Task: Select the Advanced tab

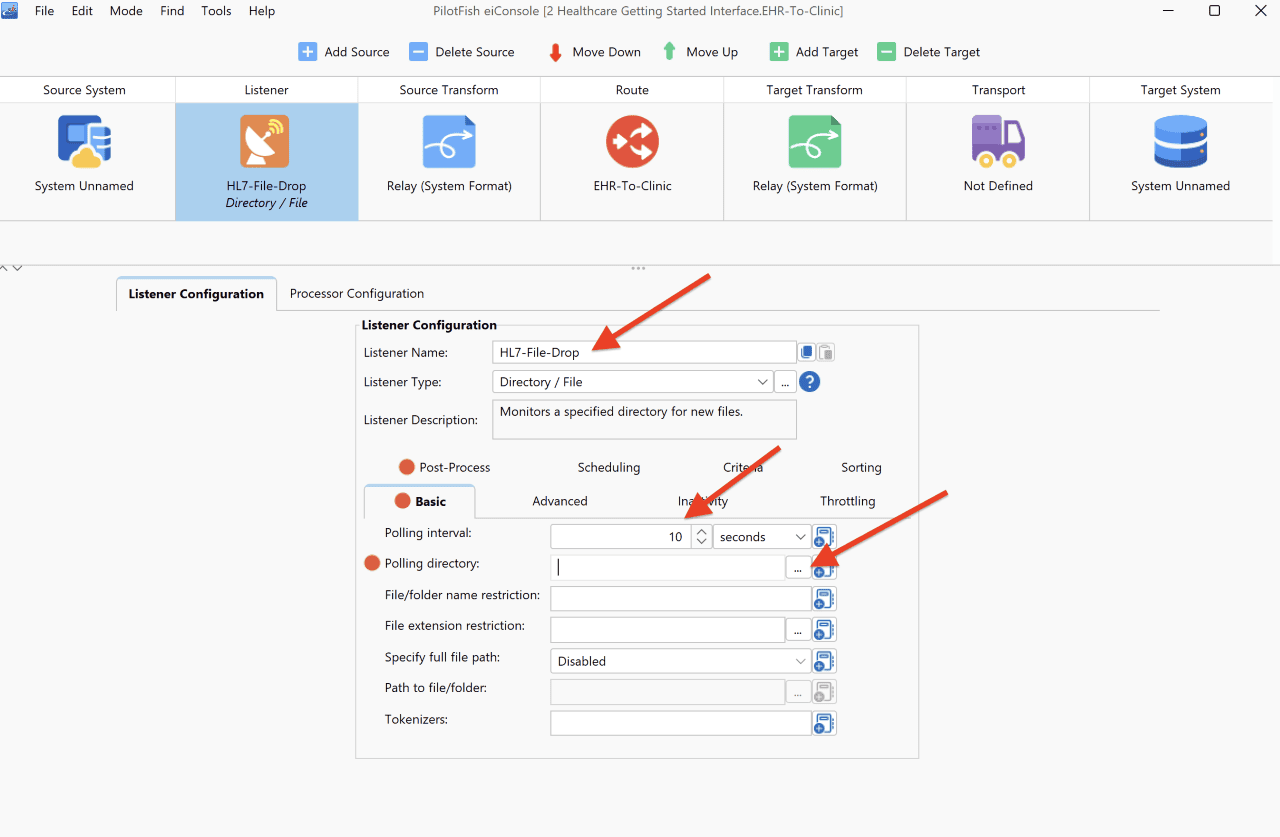Action: [560, 501]
